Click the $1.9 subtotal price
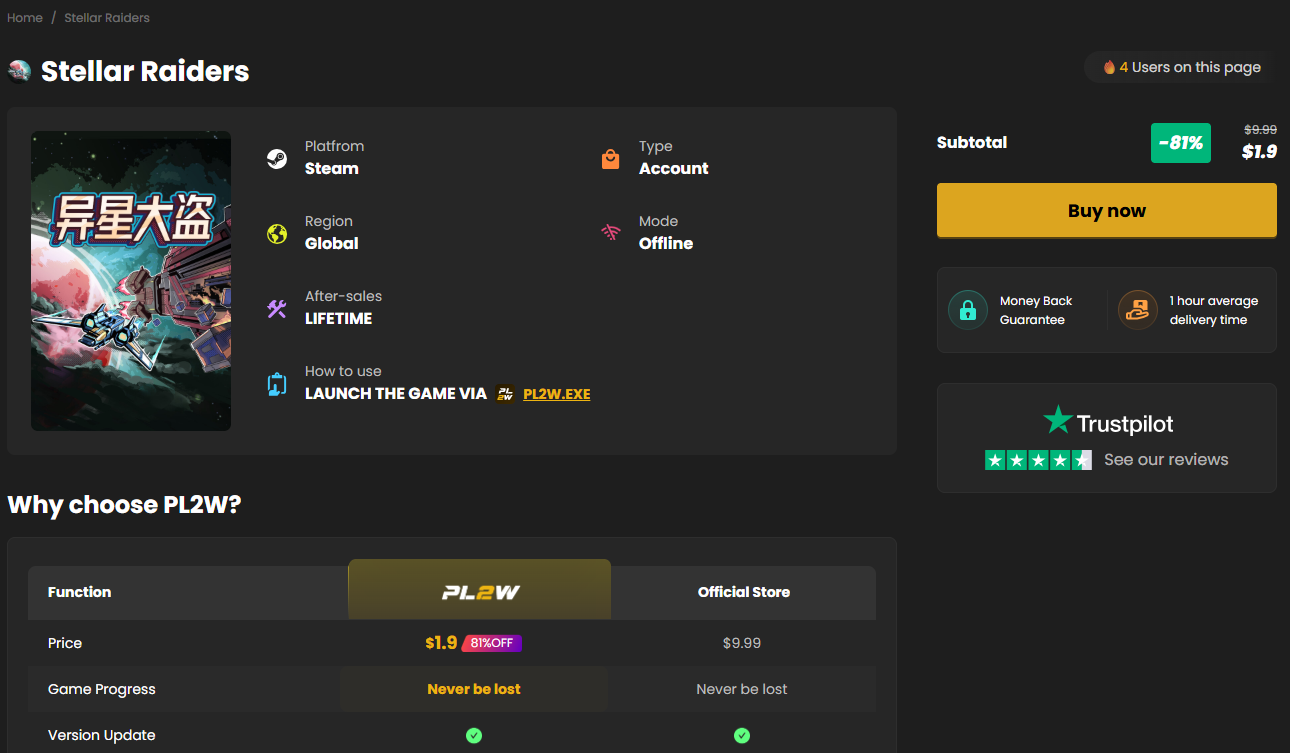 click(1259, 152)
